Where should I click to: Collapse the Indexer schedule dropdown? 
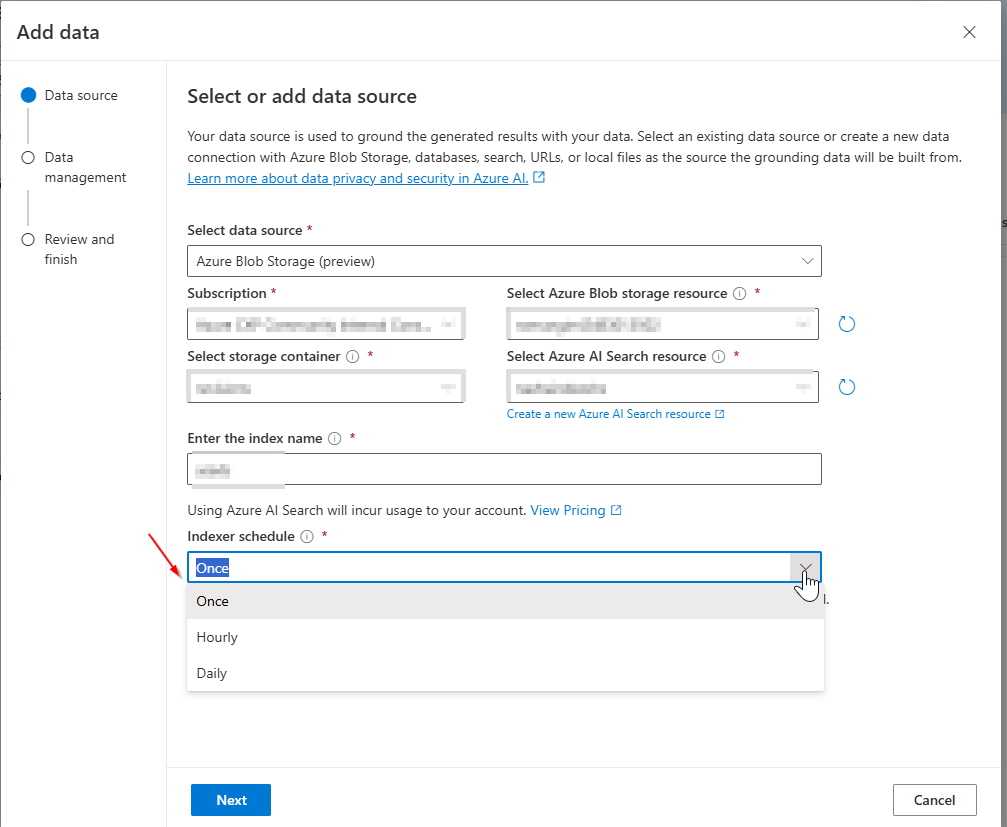click(805, 567)
